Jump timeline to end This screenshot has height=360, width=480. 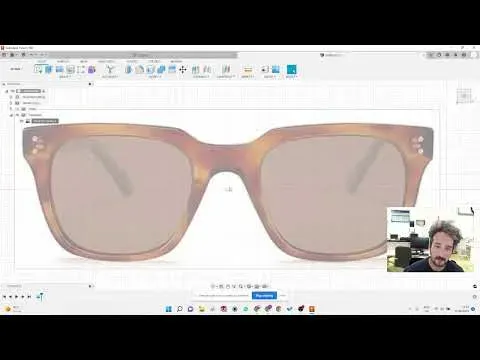click(29, 296)
